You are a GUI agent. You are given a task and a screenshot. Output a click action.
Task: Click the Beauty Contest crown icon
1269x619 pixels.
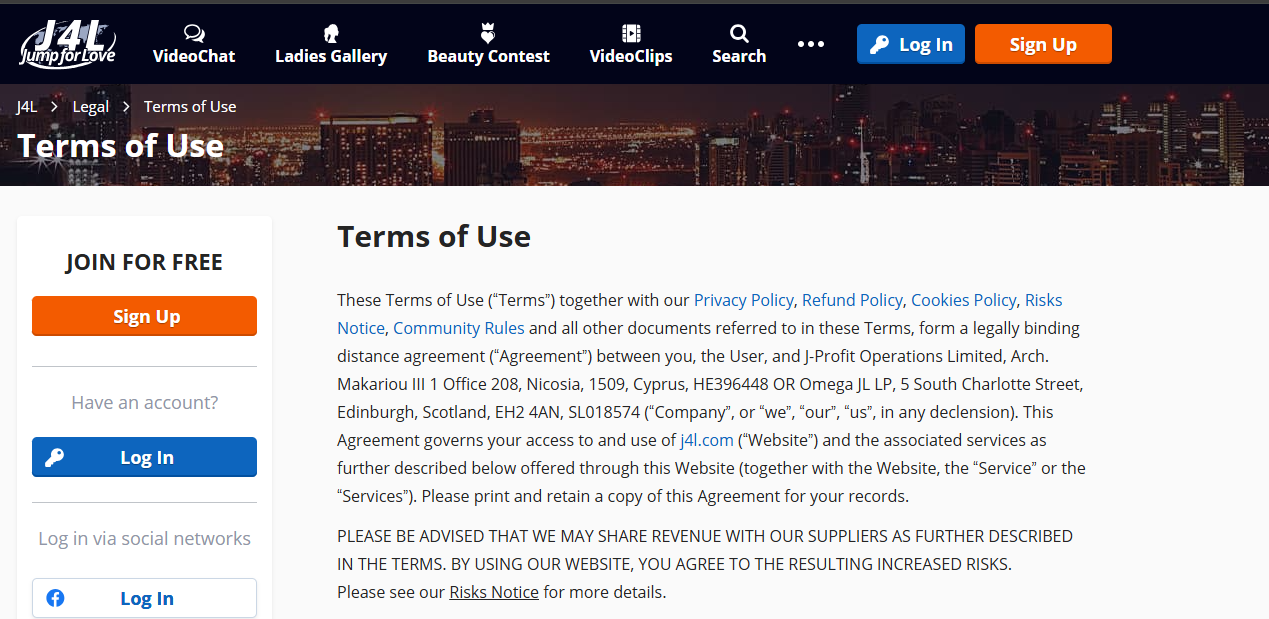[x=488, y=33]
